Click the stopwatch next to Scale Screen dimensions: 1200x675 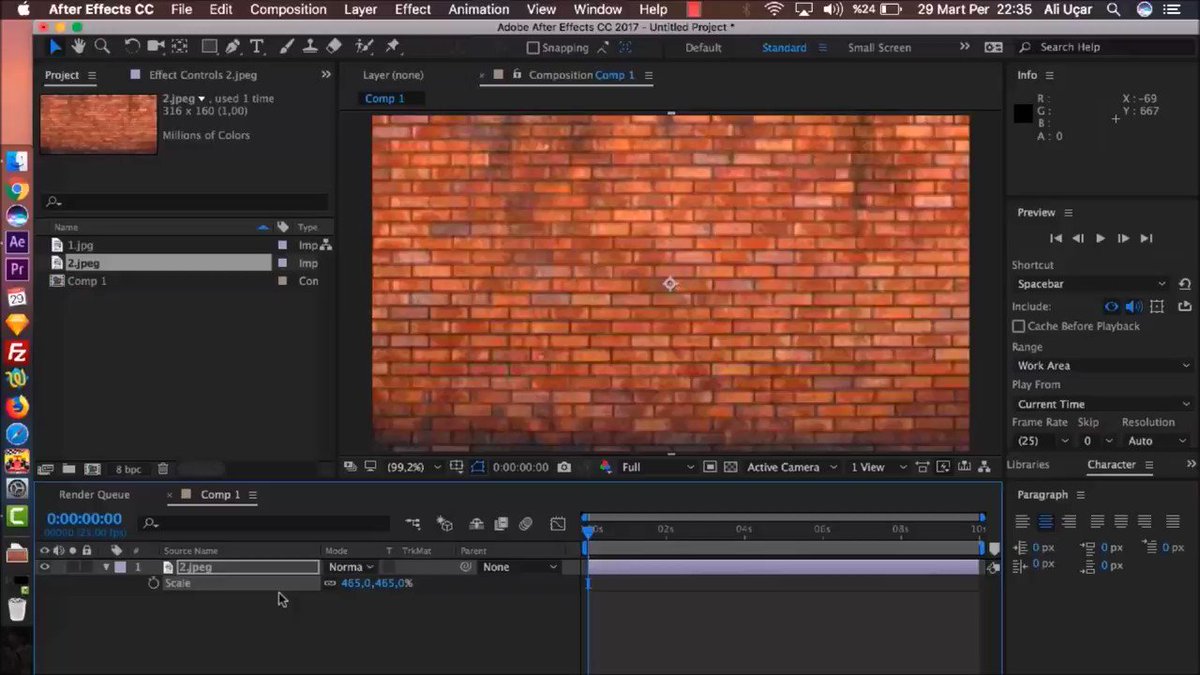[x=153, y=583]
